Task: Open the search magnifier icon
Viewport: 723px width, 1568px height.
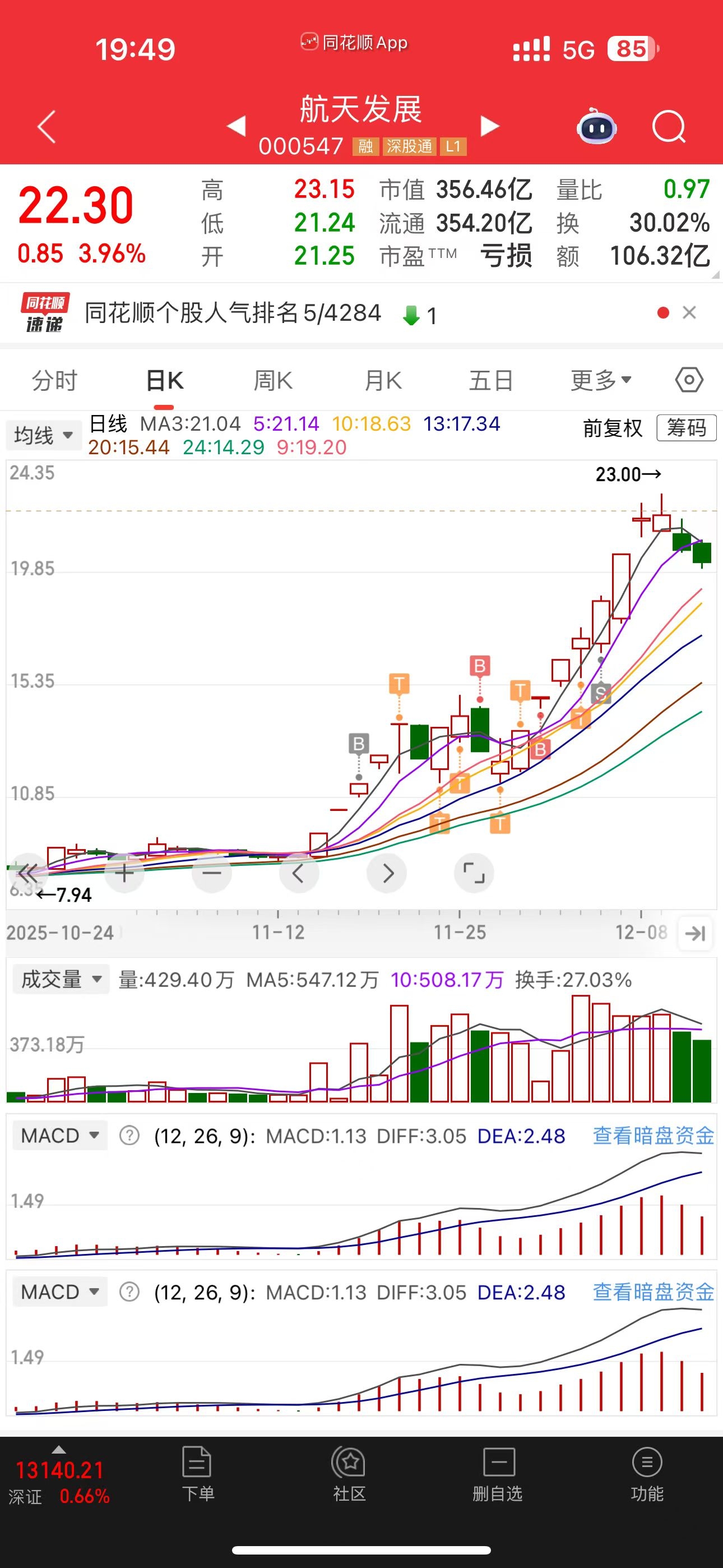Action: 669,127
